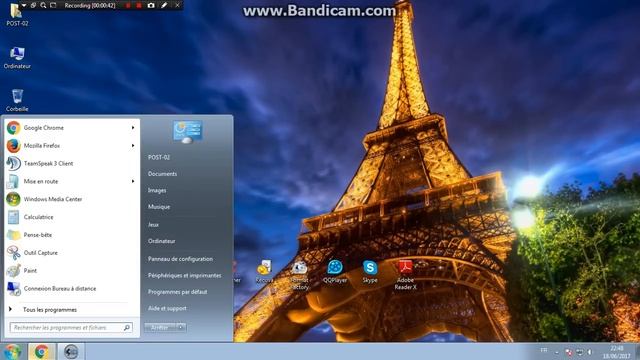
Task: Select the Format Factory desktop shortcut
Action: [299, 276]
